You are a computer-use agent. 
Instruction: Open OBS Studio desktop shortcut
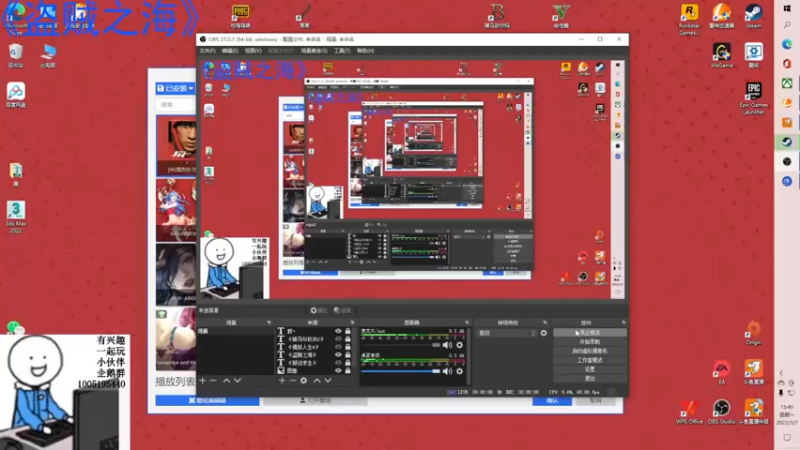click(x=721, y=412)
